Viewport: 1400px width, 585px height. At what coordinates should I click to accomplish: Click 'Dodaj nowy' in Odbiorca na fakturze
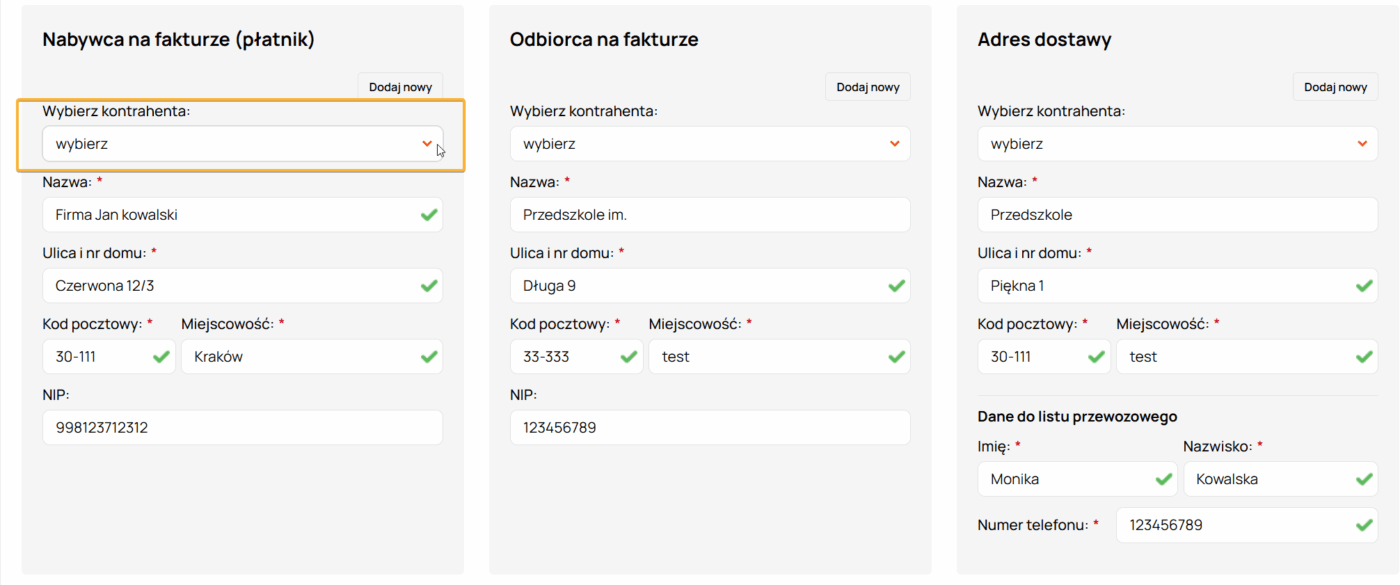(x=868, y=87)
